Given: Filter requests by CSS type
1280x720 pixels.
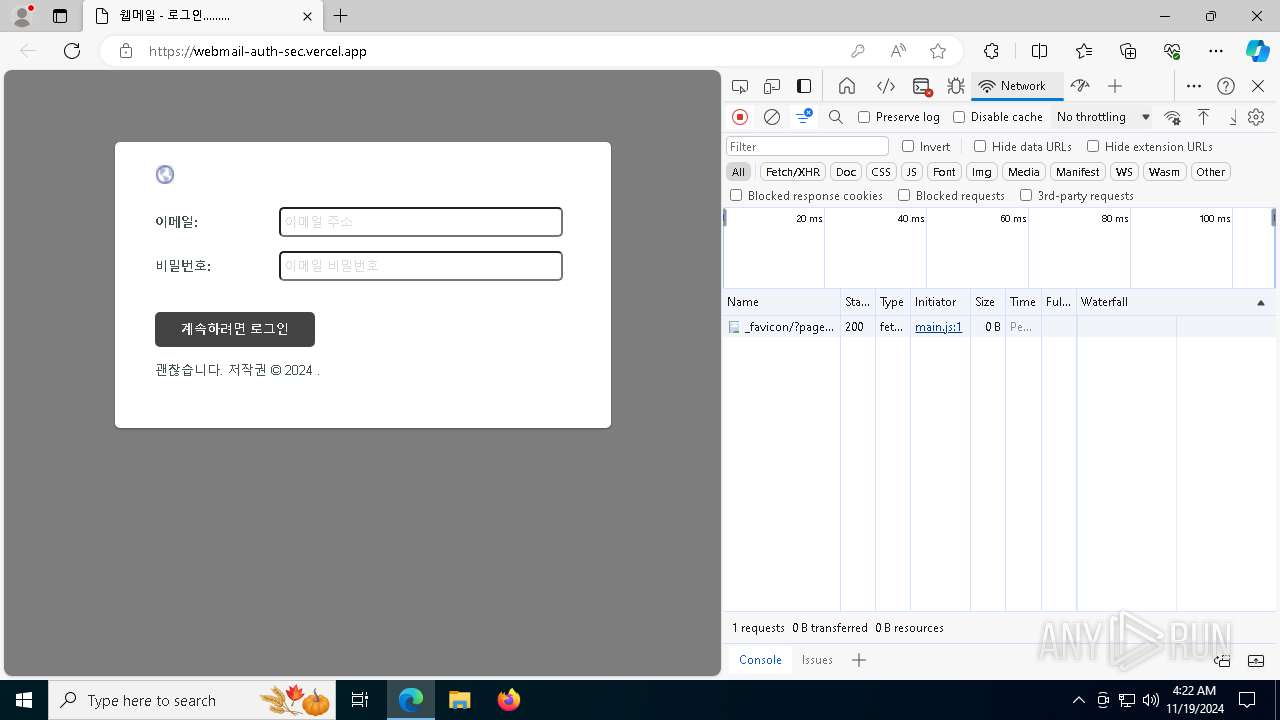Looking at the screenshot, I should pos(880,172).
